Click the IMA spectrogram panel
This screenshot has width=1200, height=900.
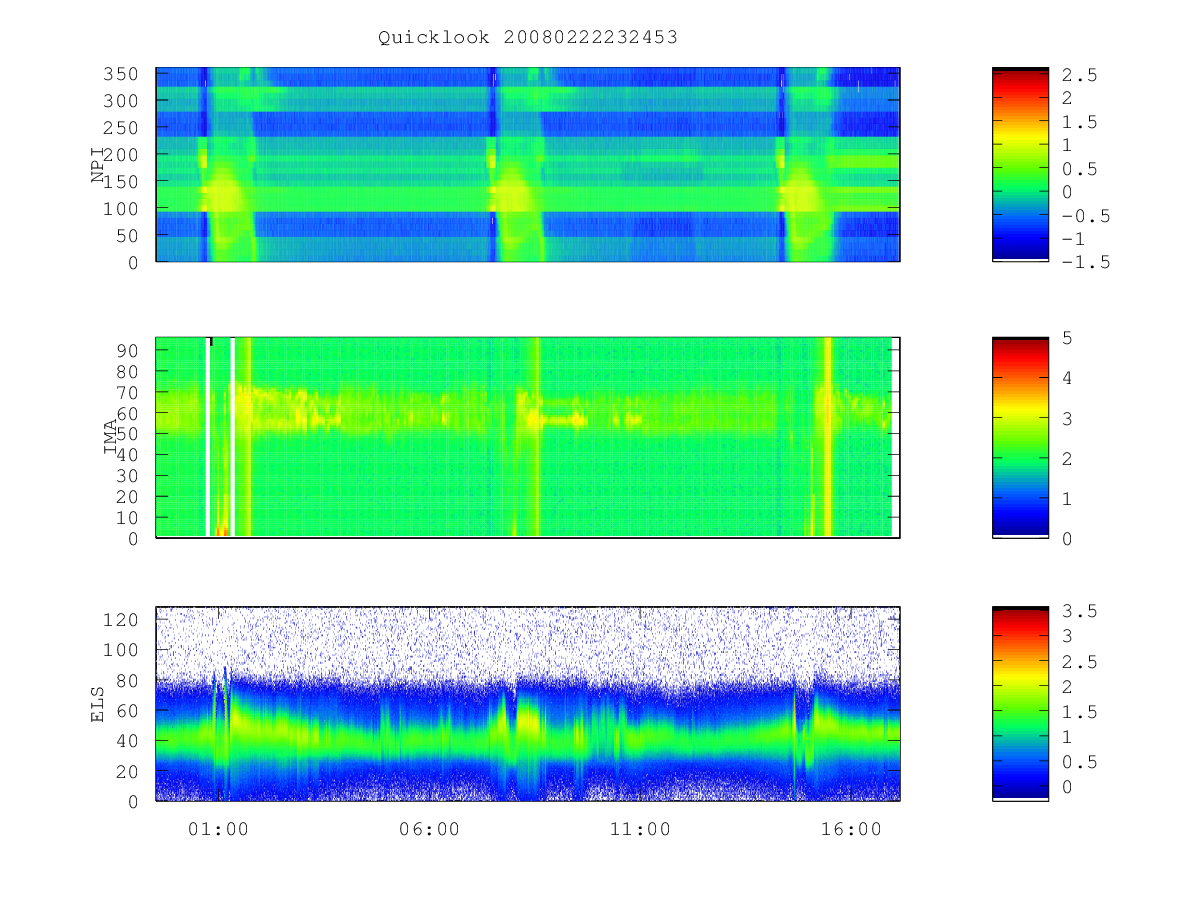[x=528, y=438]
